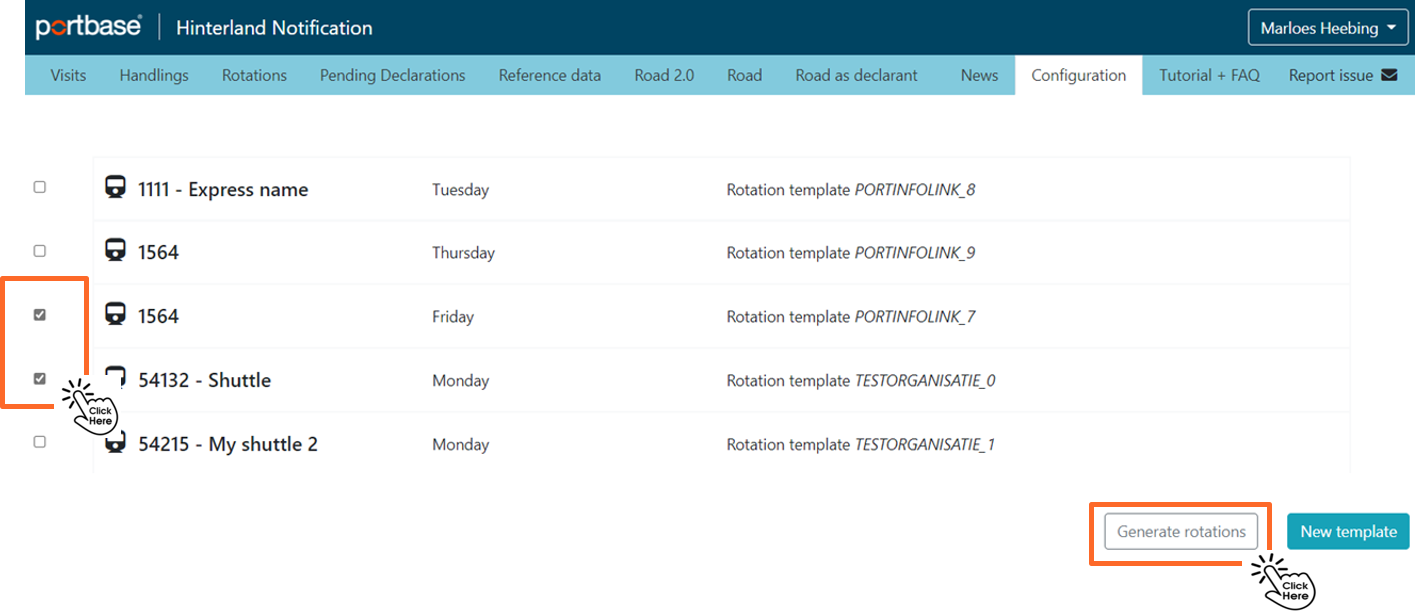Screen dimensions: 1415x613
Task: Click Rotation template PORTINFOLINK_8 text
Action: (851, 189)
